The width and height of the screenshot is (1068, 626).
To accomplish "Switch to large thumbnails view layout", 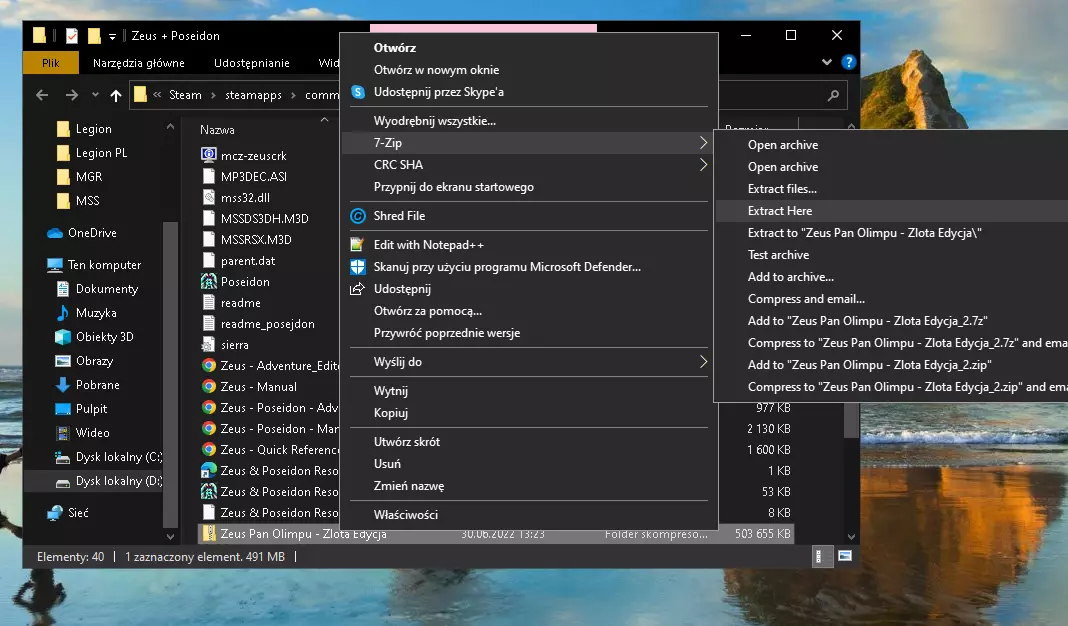I will 845,556.
